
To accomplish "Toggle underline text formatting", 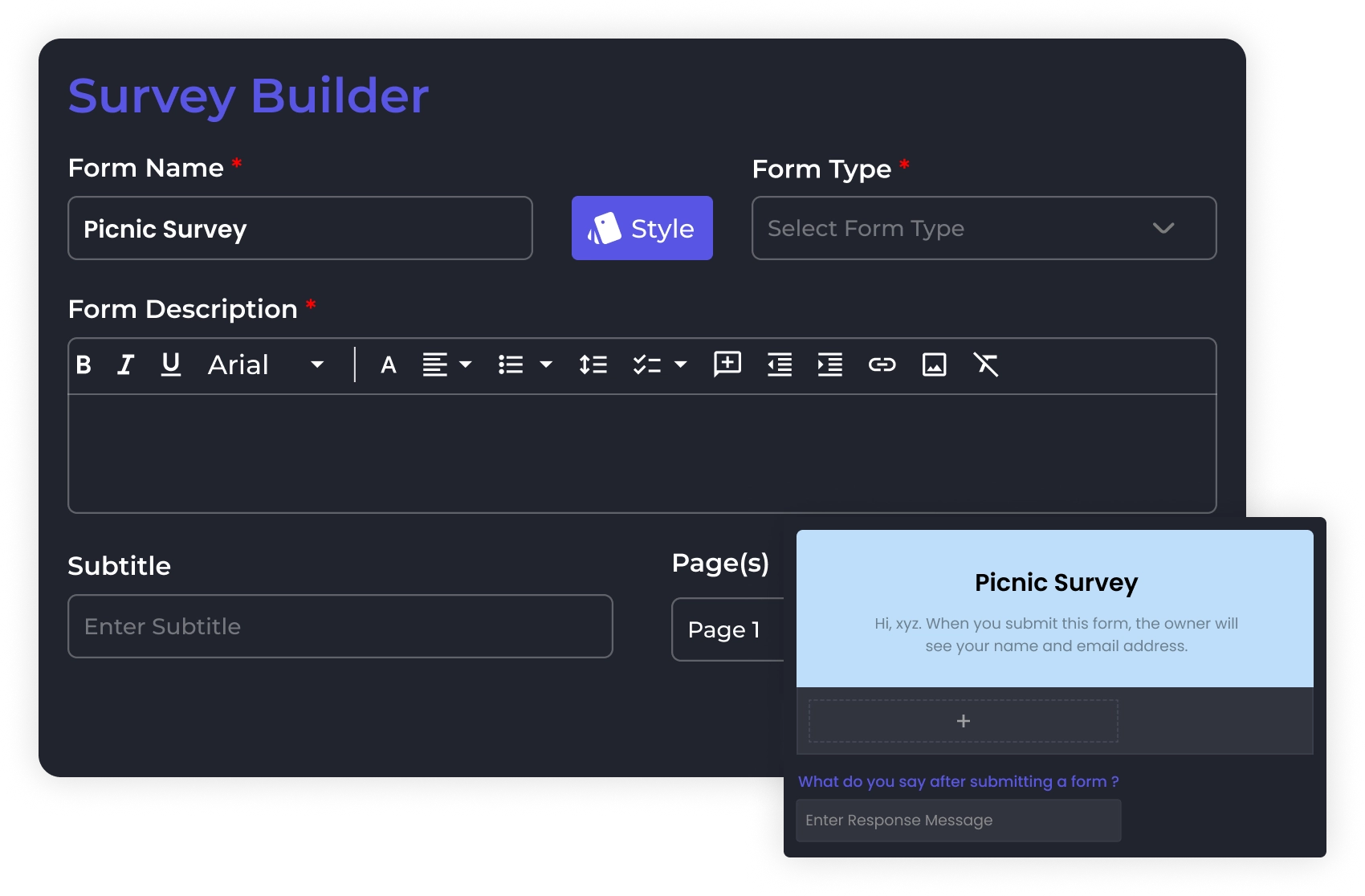I will (170, 365).
